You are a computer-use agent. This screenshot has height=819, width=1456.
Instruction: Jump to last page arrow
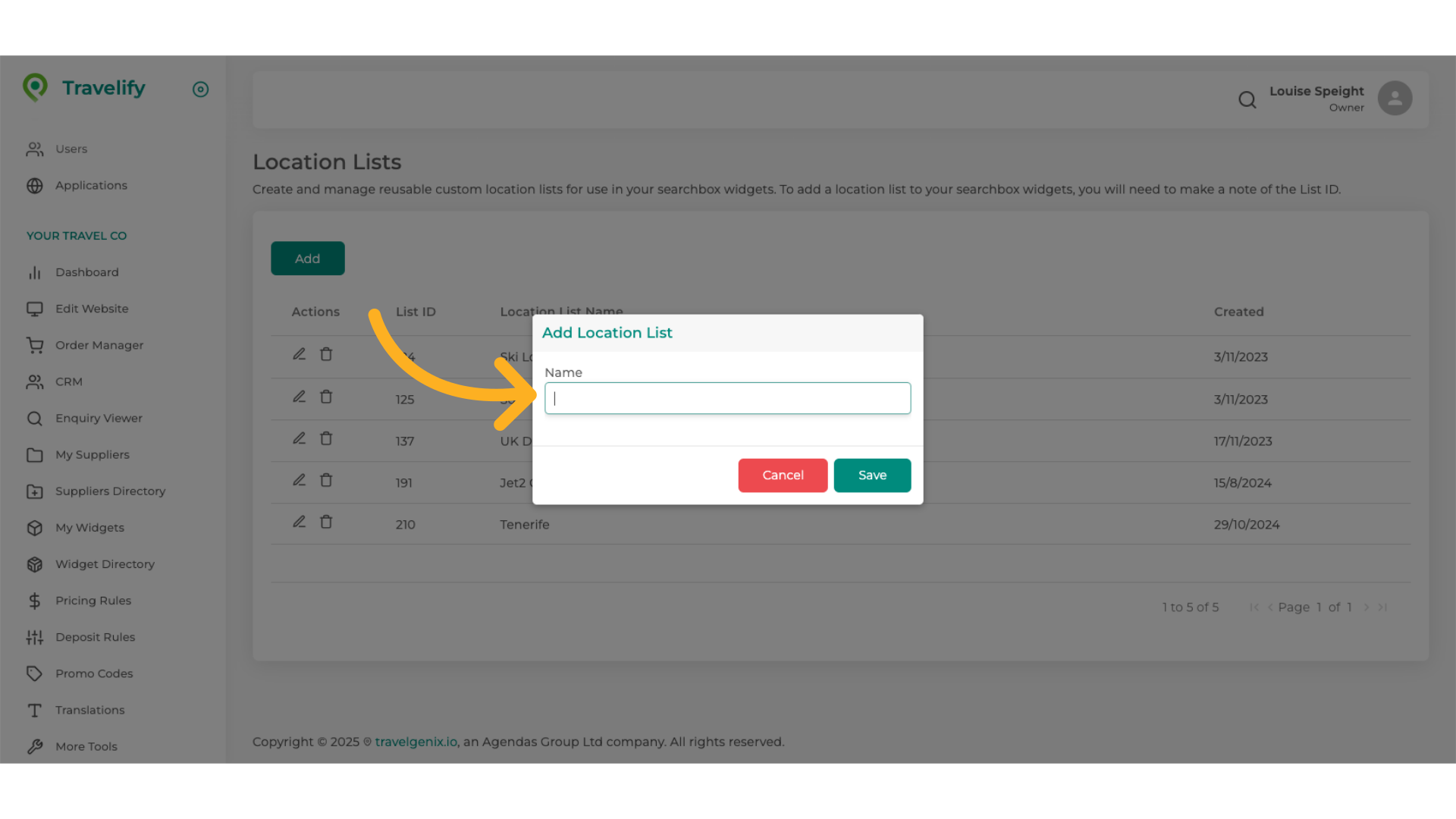[1382, 607]
